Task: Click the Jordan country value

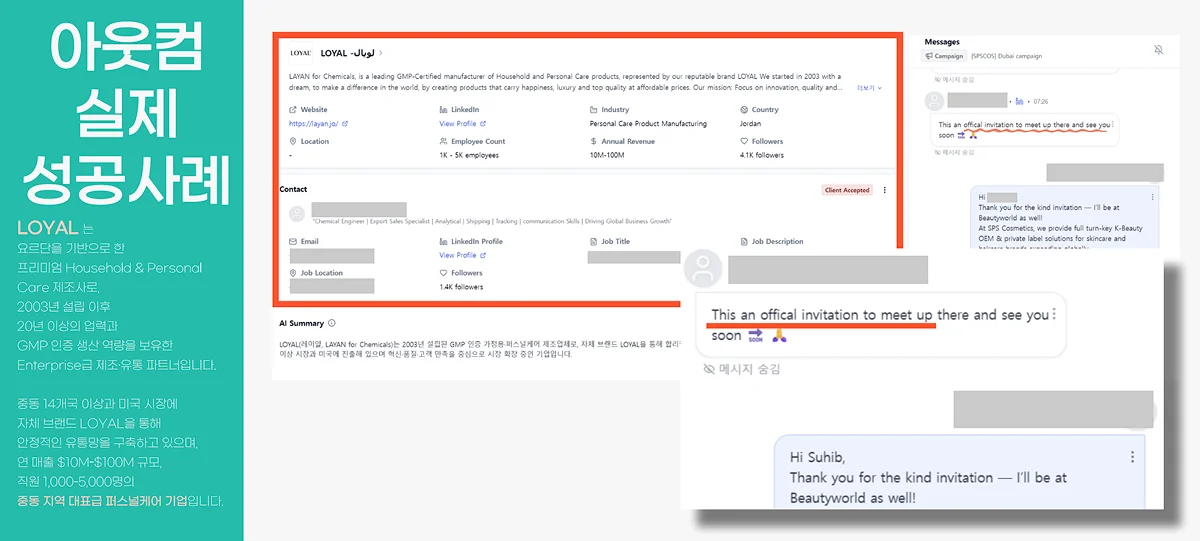Action: [x=751, y=124]
